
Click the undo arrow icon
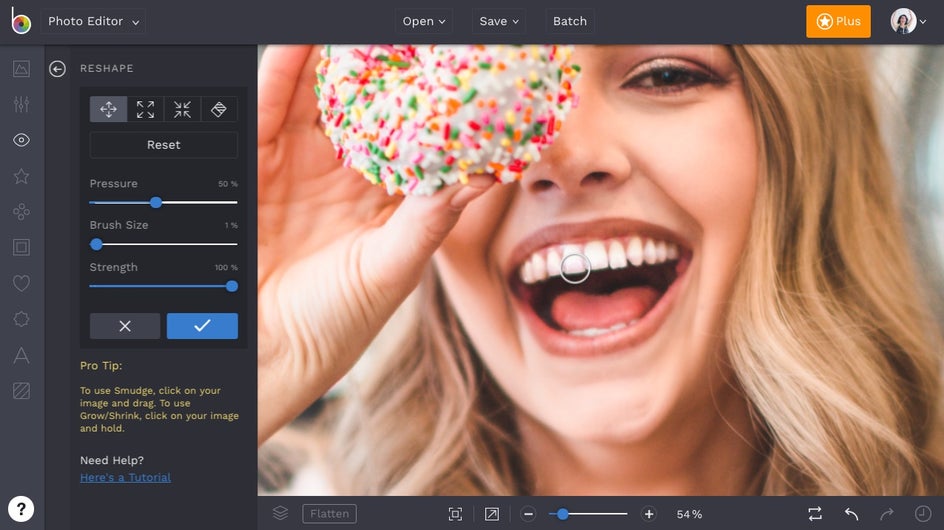851,514
